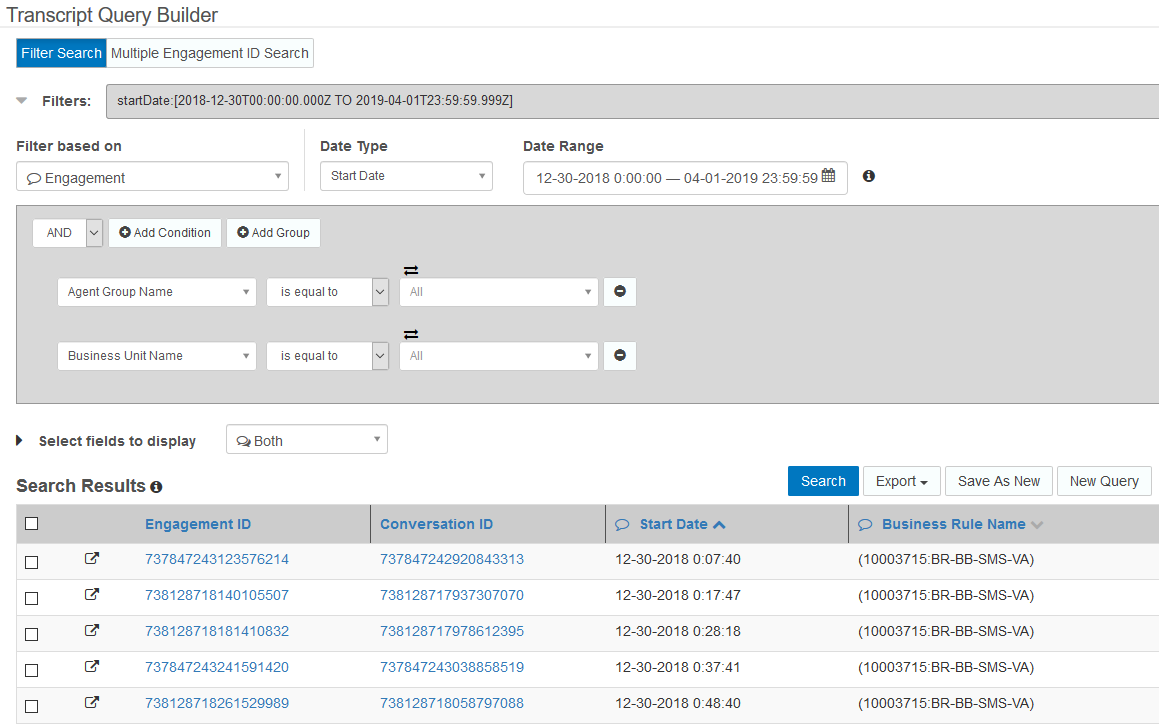
Task: Expand Select fields to display section
Action: coord(20,441)
